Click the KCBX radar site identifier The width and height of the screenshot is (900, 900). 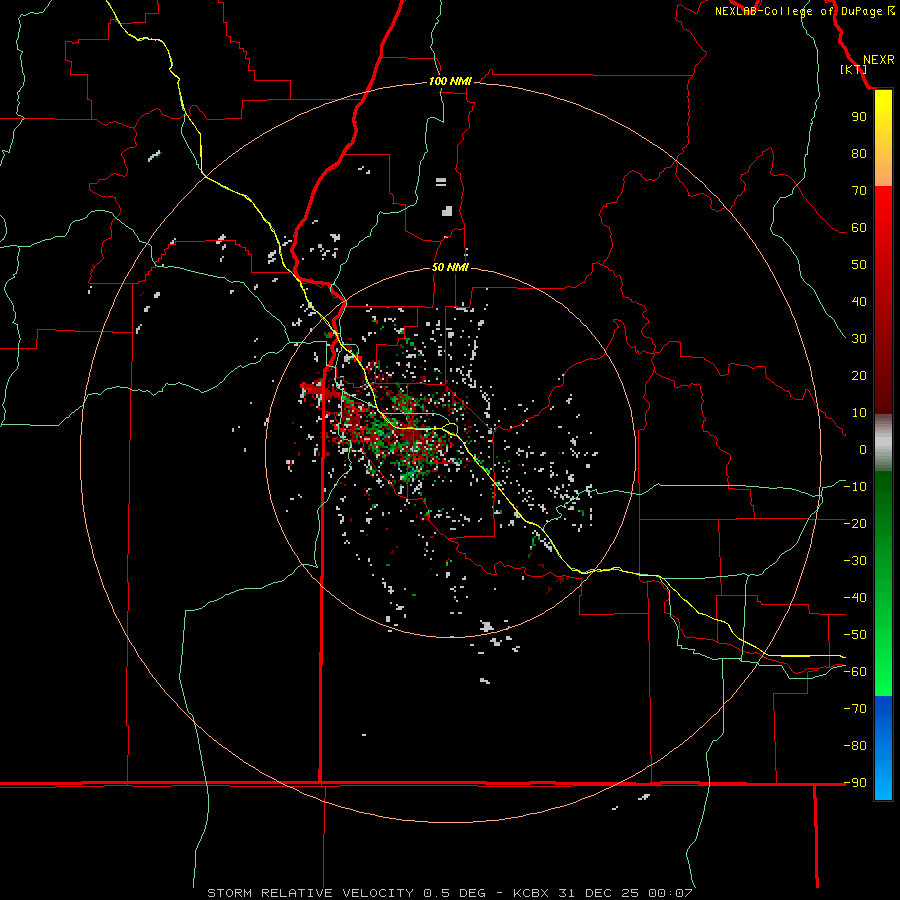531,893
